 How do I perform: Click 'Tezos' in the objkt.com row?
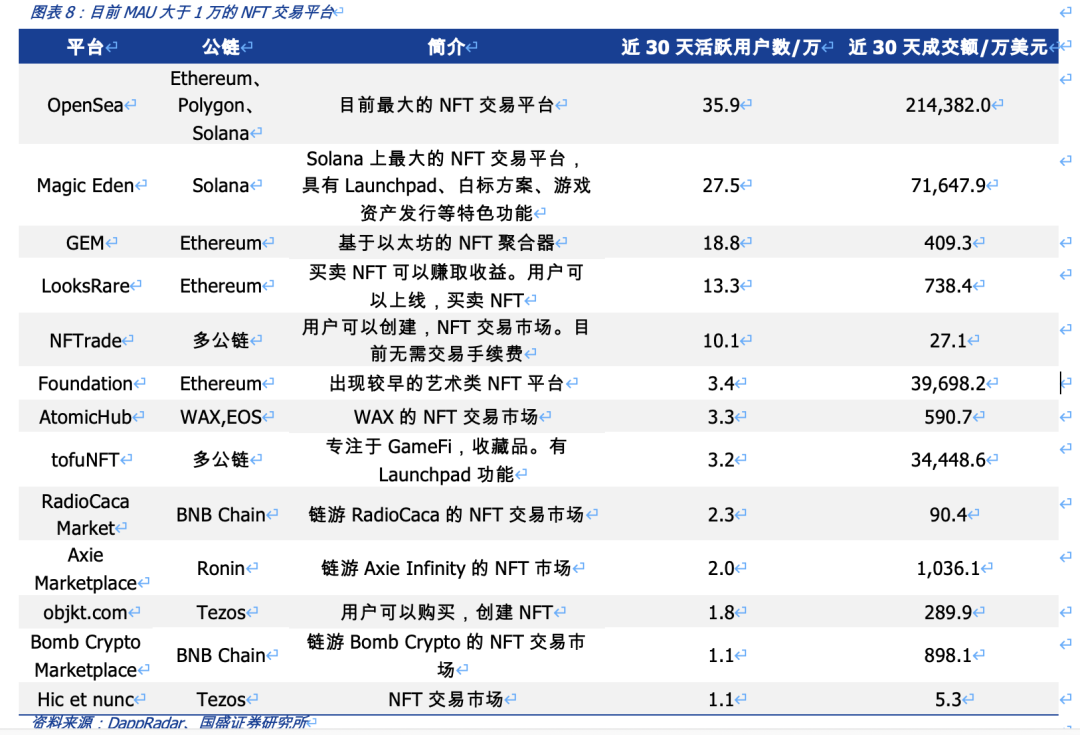point(220,613)
